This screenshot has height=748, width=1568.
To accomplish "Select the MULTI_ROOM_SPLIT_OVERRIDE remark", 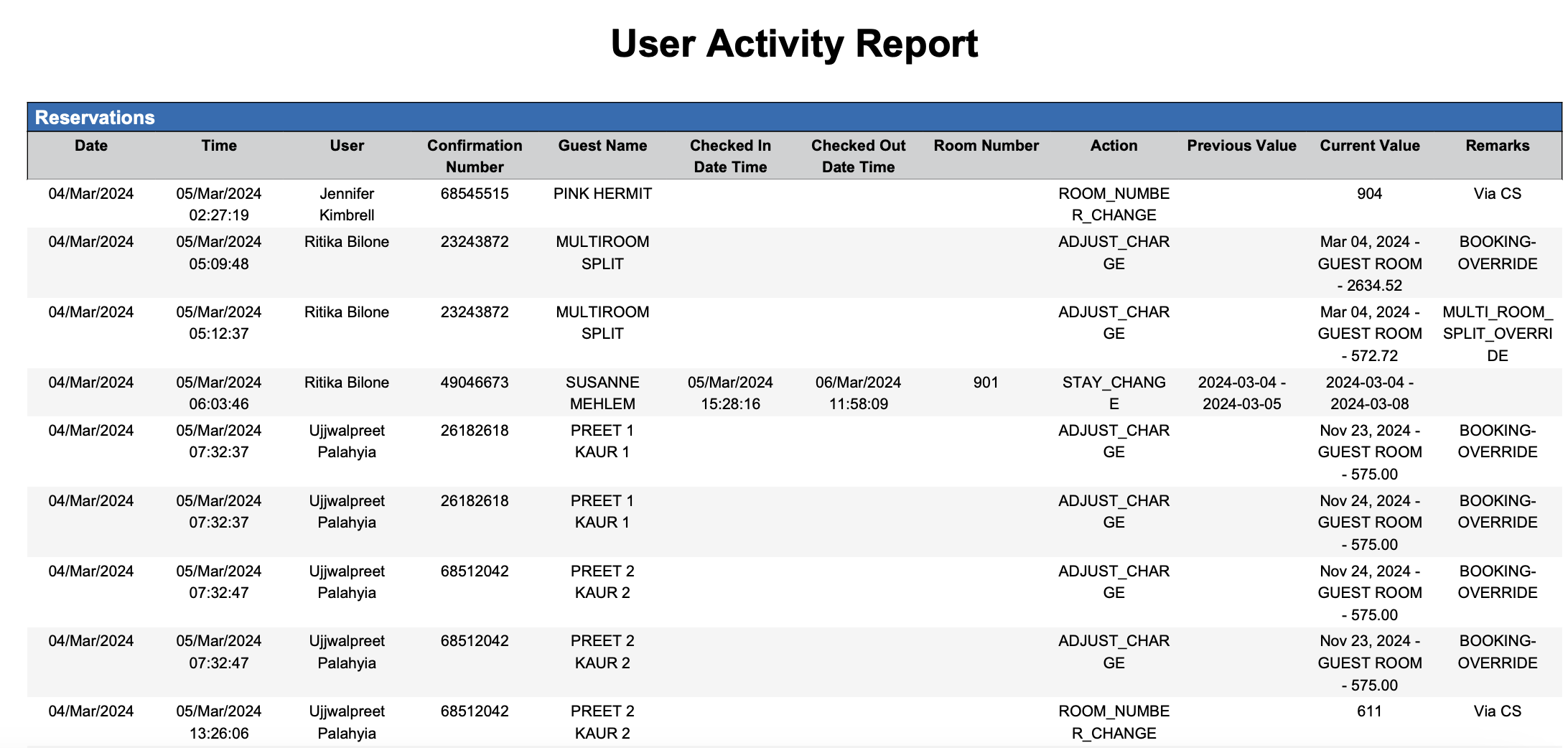I will coord(1497,333).
